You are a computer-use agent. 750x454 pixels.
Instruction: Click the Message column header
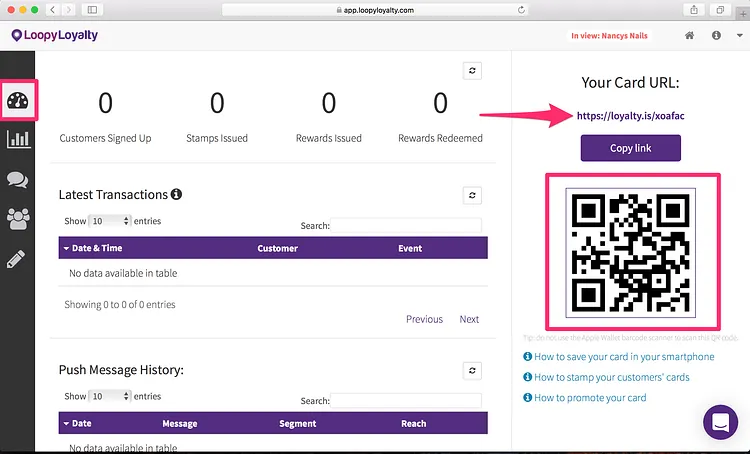click(179, 423)
